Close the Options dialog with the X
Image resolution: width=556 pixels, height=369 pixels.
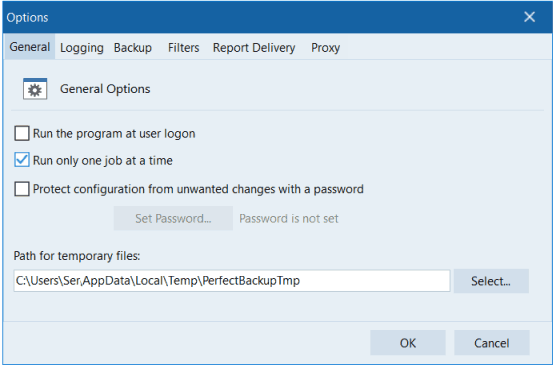click(529, 17)
